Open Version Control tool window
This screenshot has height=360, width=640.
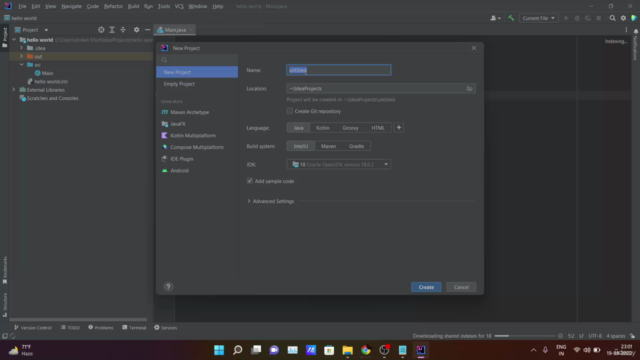point(33,327)
